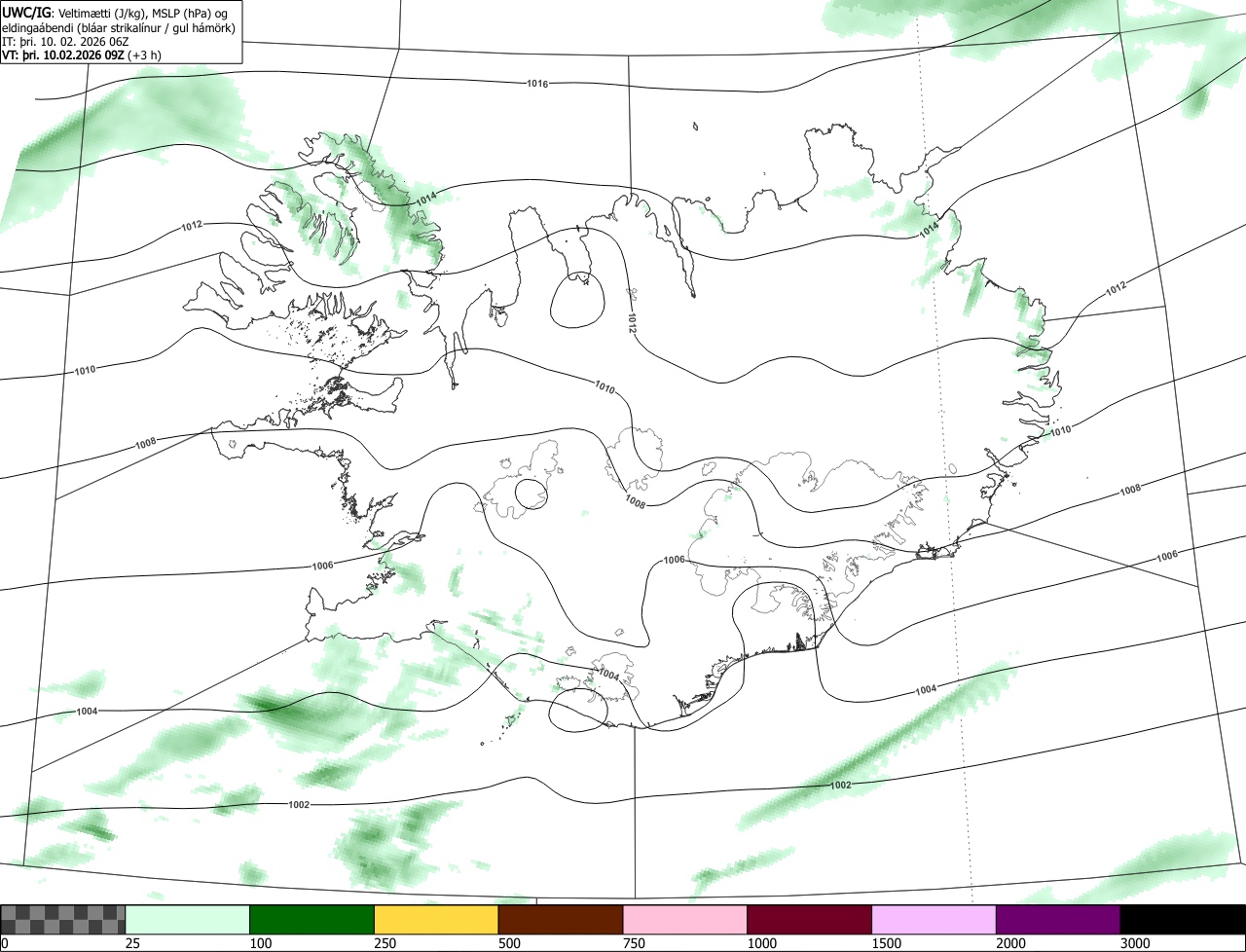Click the "eldingaábendi" description line
The image size is (1246, 952).
pyautogui.click(x=119, y=27)
